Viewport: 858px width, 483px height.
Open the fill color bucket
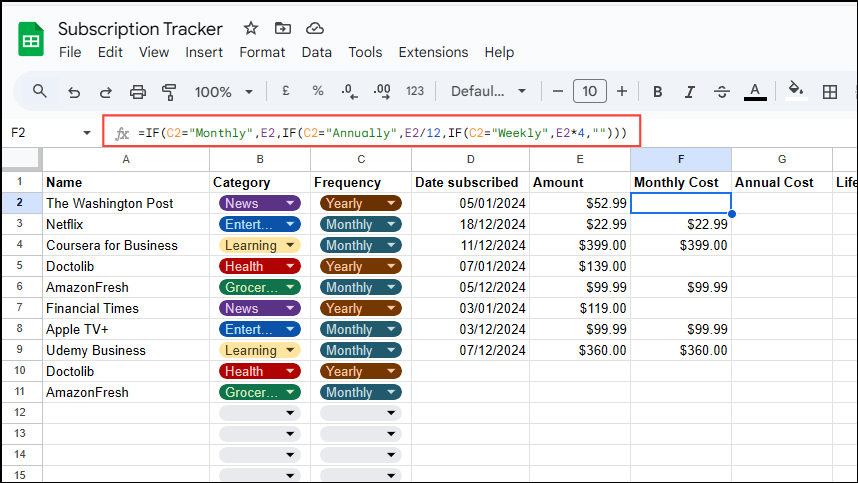tap(796, 90)
